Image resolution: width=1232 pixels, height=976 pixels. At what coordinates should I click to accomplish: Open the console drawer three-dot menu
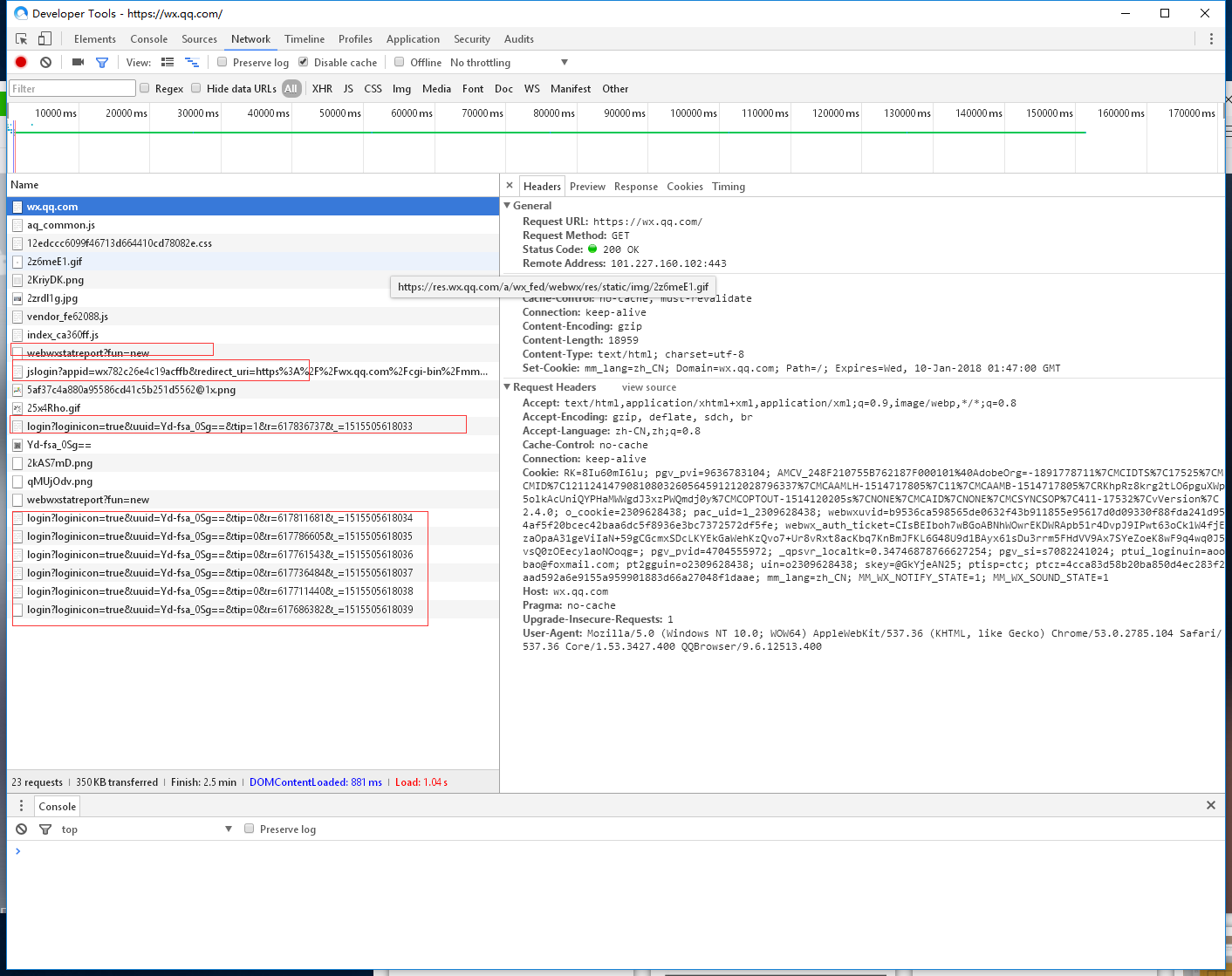(x=22, y=806)
